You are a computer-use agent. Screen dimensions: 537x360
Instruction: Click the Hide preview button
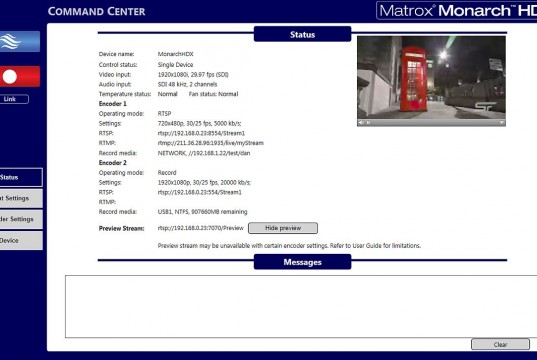(x=283, y=228)
